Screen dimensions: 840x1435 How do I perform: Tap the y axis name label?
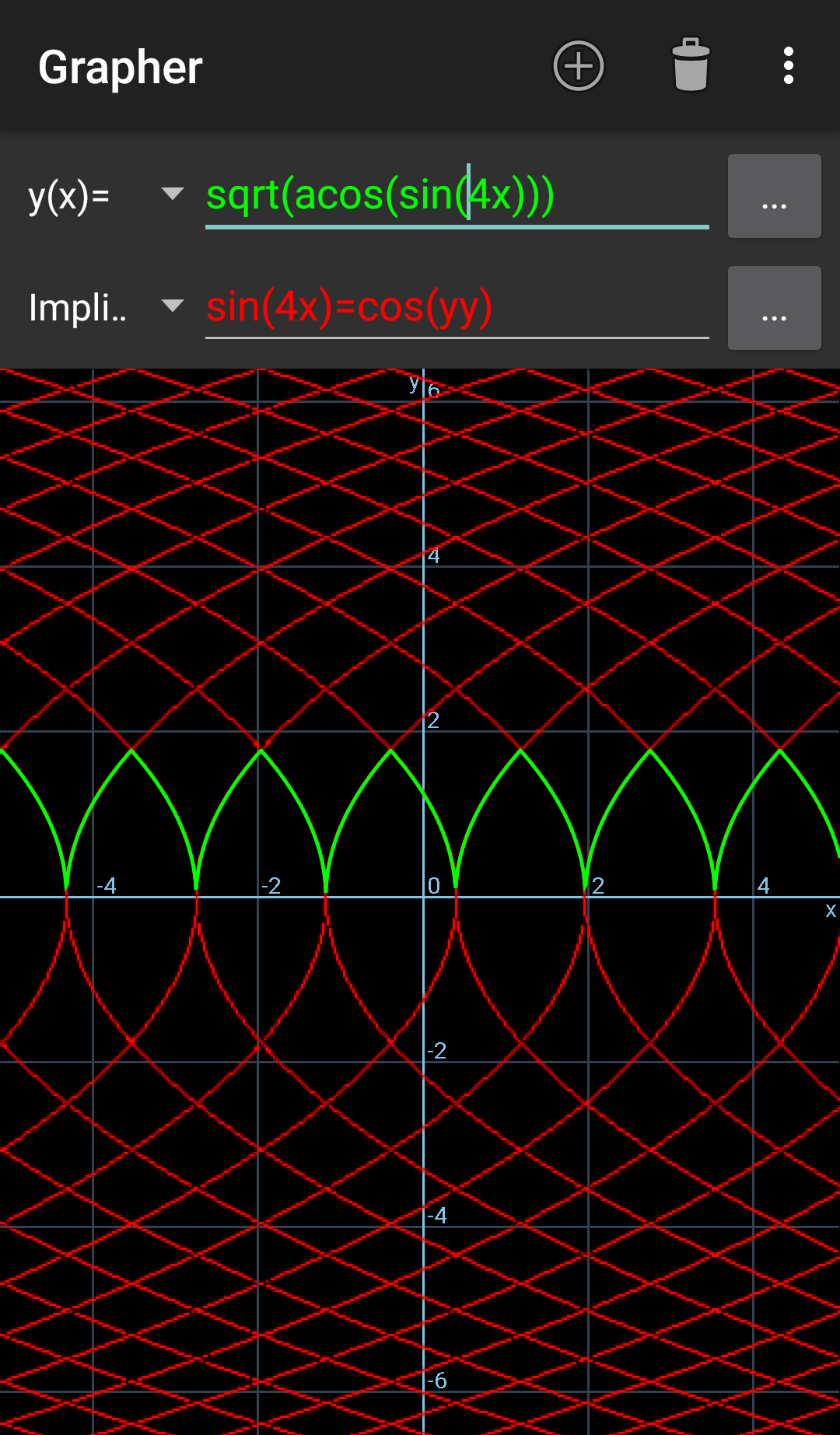coord(414,383)
